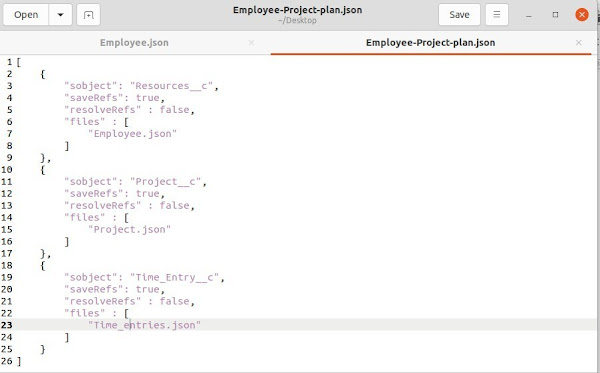Click the "Project__c" value text

point(166,182)
